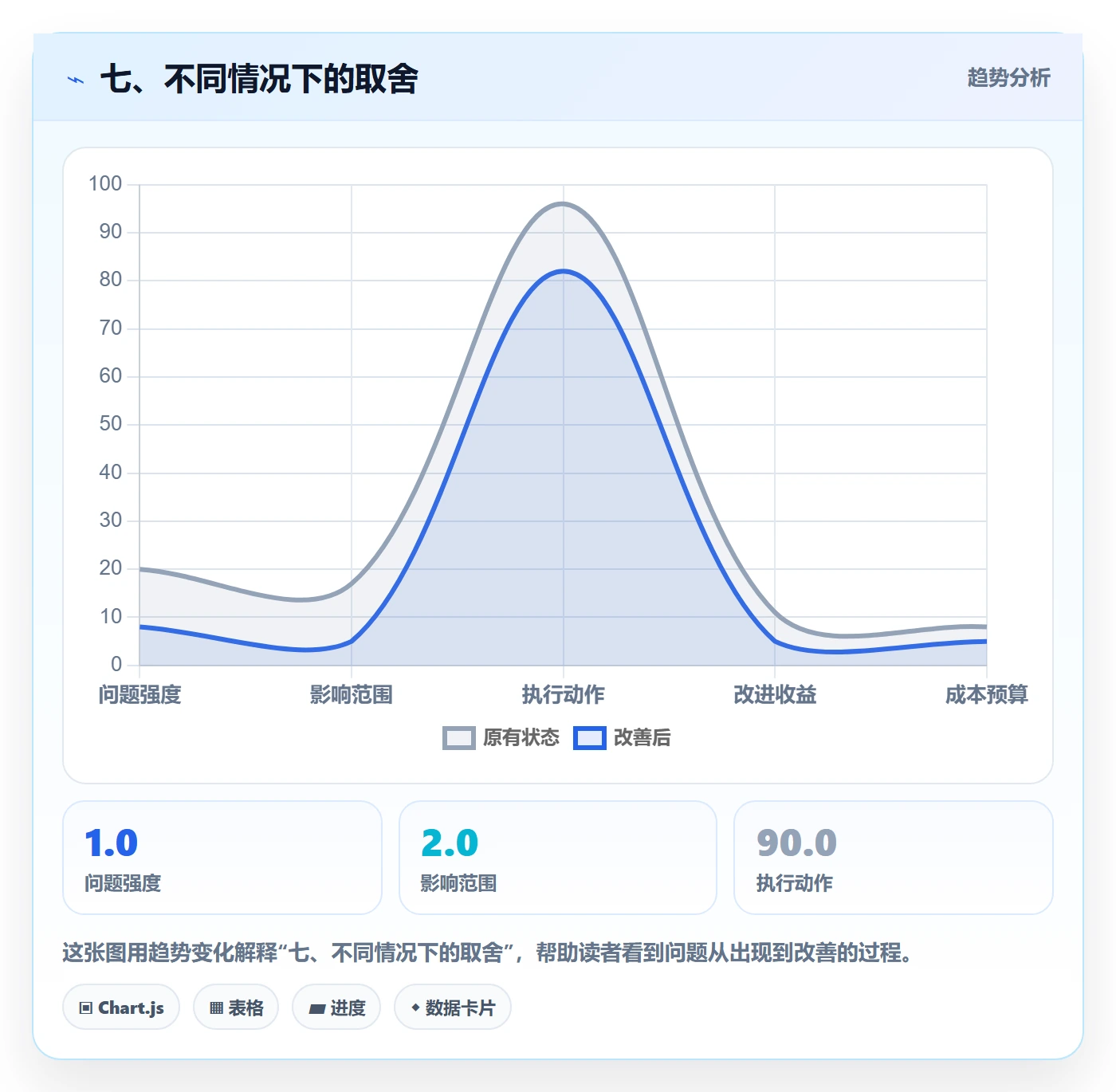Click the 改进收益 x-axis label
The image size is (1116, 1092).
click(775, 695)
